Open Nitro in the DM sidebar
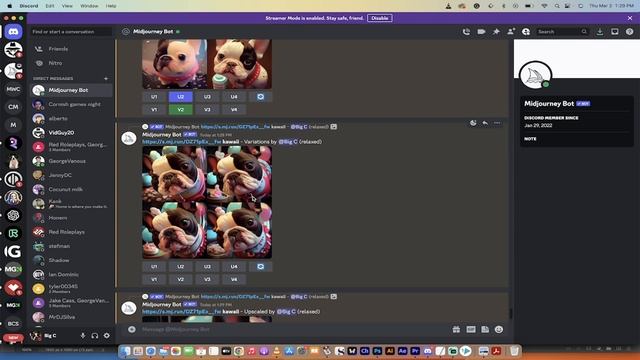The height and width of the screenshot is (360, 640). point(71,63)
